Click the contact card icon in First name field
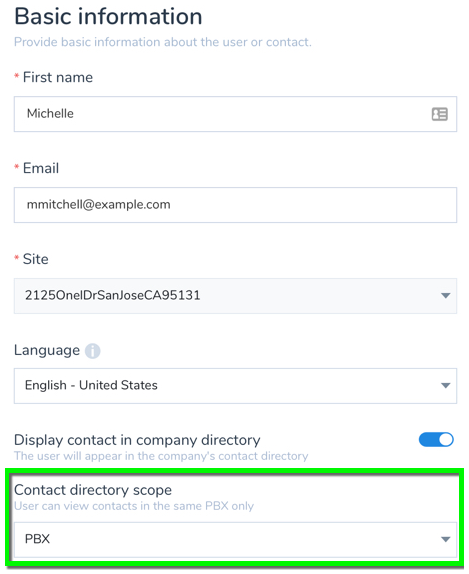The height and width of the screenshot is (574, 469). (x=439, y=114)
